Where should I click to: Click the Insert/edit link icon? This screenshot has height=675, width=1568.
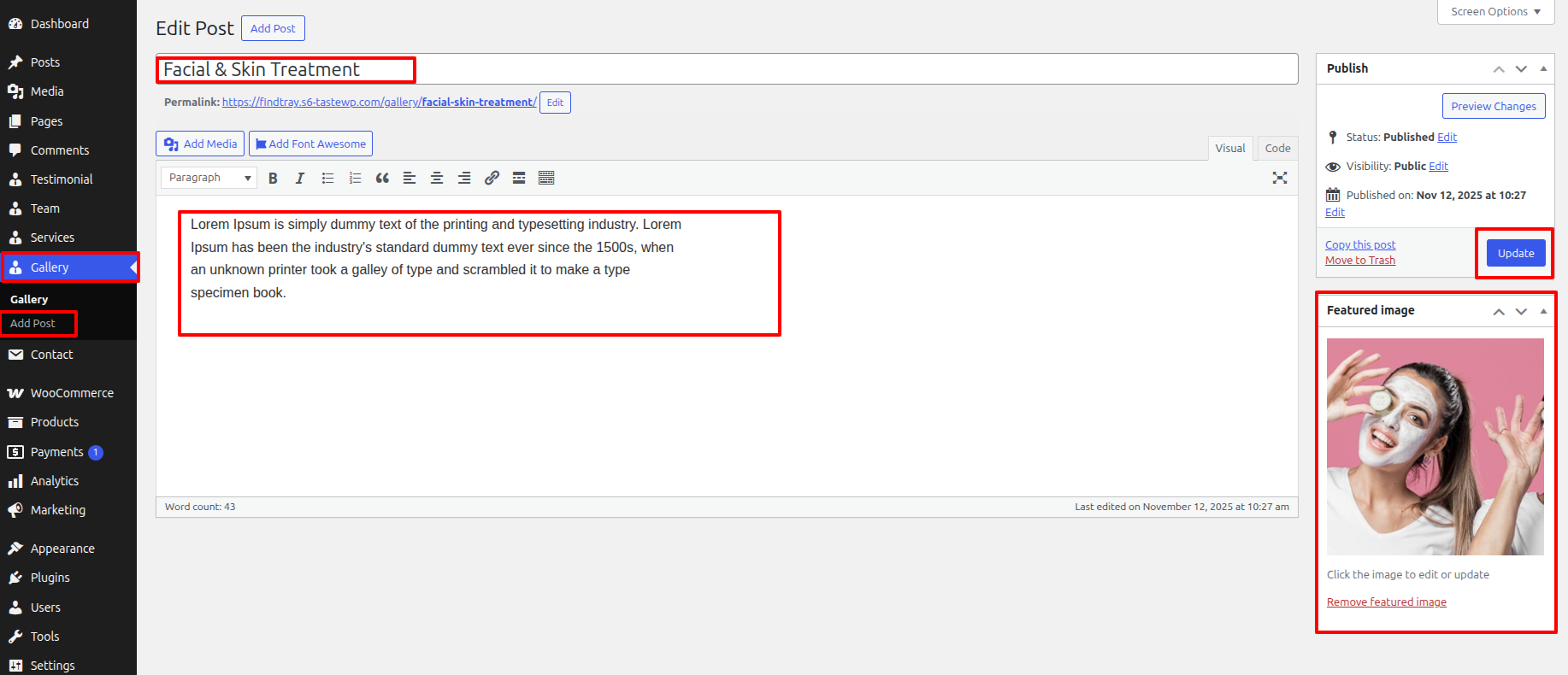coord(492,178)
